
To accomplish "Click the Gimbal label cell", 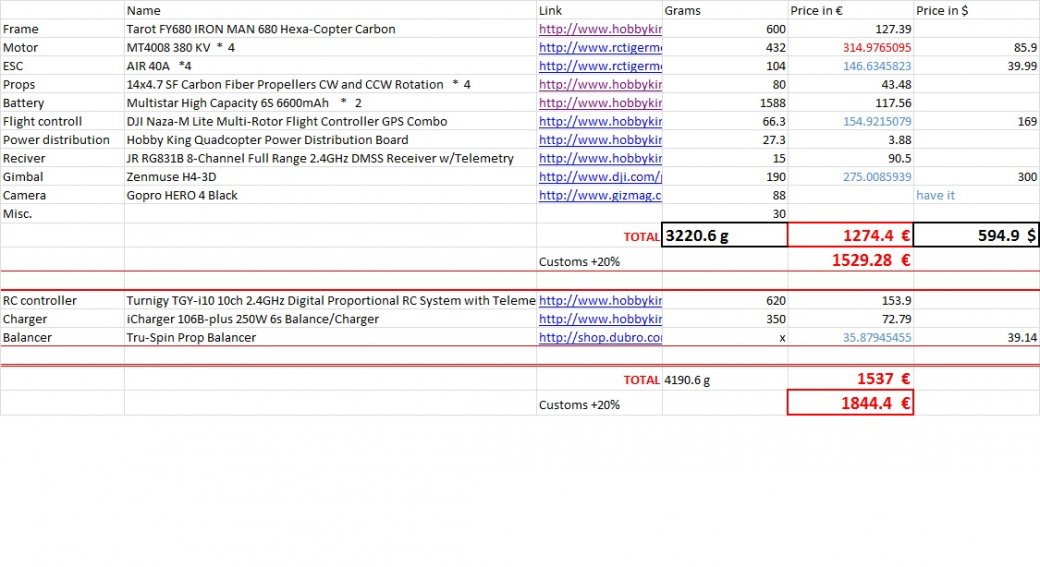I will [x=62, y=177].
